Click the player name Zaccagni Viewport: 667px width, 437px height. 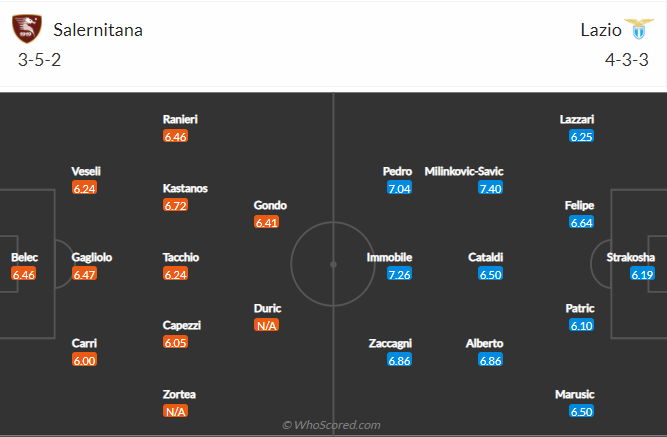390,343
